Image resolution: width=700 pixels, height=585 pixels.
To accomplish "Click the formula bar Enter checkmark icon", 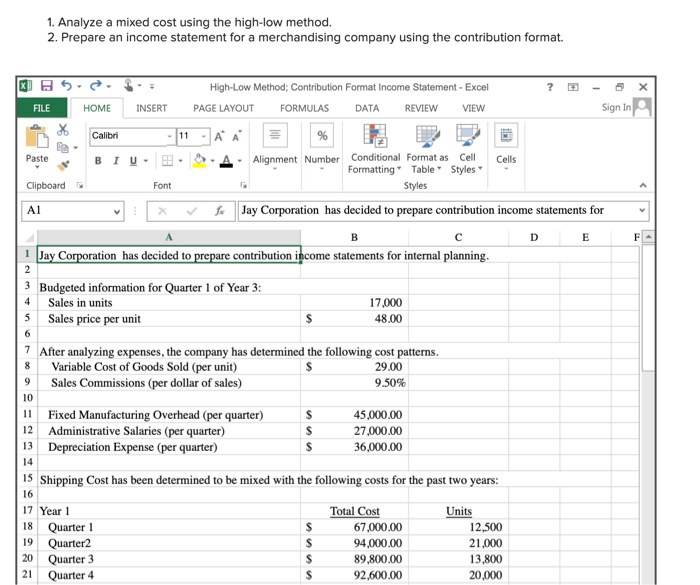I will point(192,211).
